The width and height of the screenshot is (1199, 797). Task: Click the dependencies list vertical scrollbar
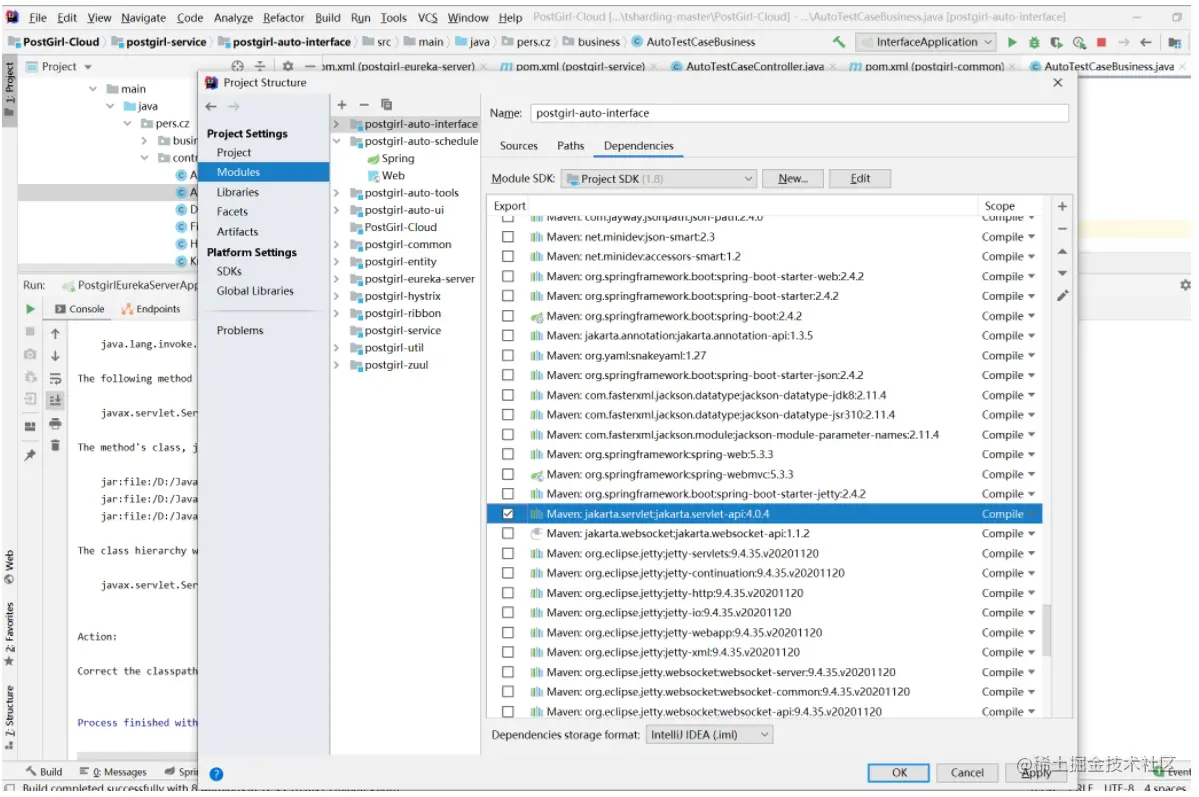tap(1047, 630)
